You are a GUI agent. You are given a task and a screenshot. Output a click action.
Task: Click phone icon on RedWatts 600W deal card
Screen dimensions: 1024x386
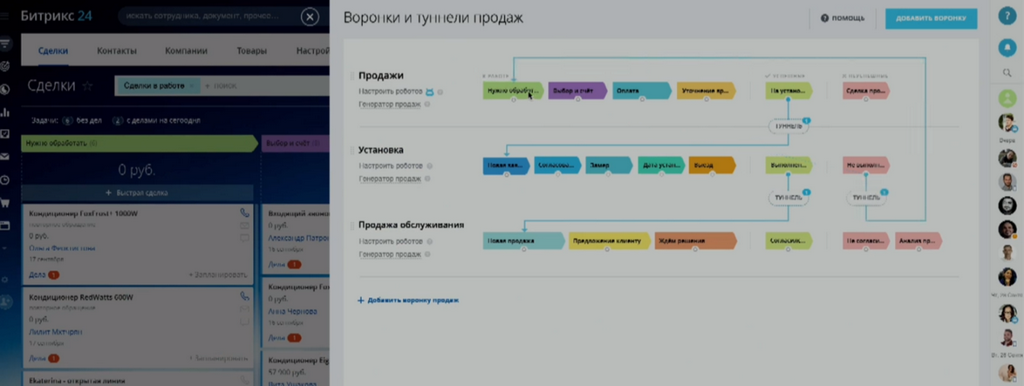(245, 297)
